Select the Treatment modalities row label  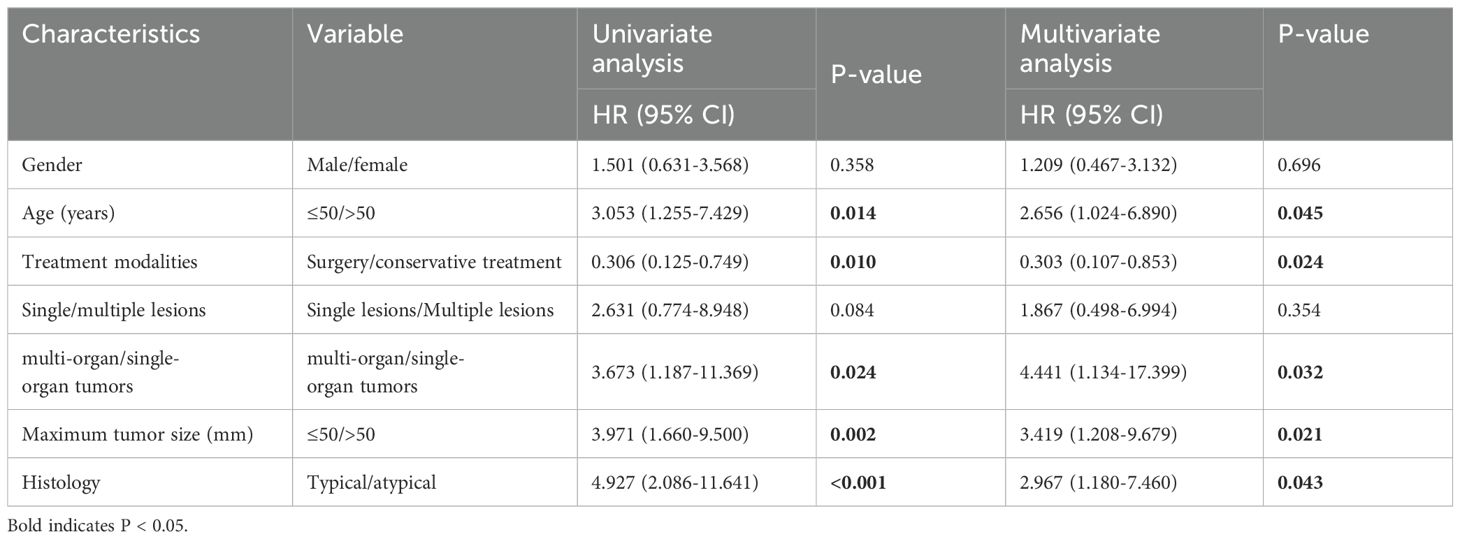[x=98, y=261]
